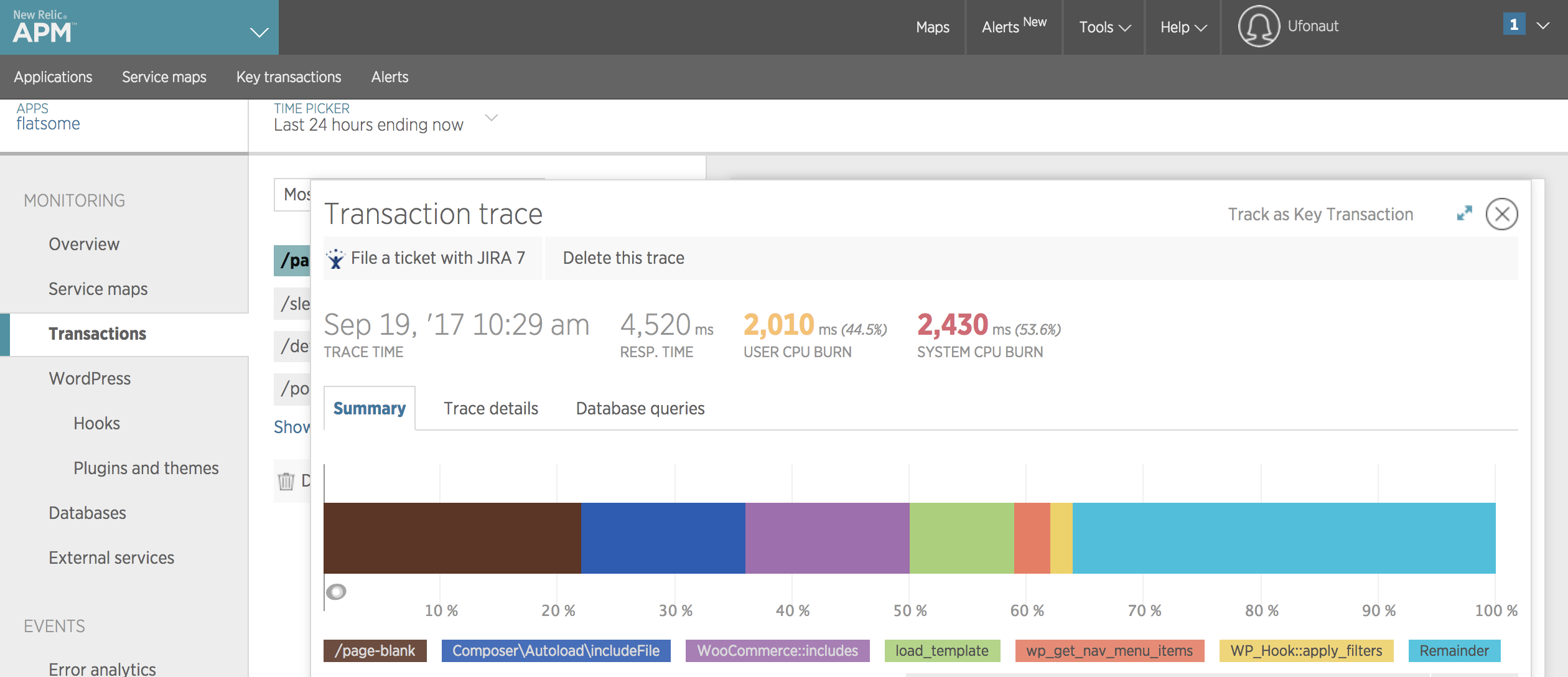Expand the account menu chevron beside the badge

tap(1543, 26)
